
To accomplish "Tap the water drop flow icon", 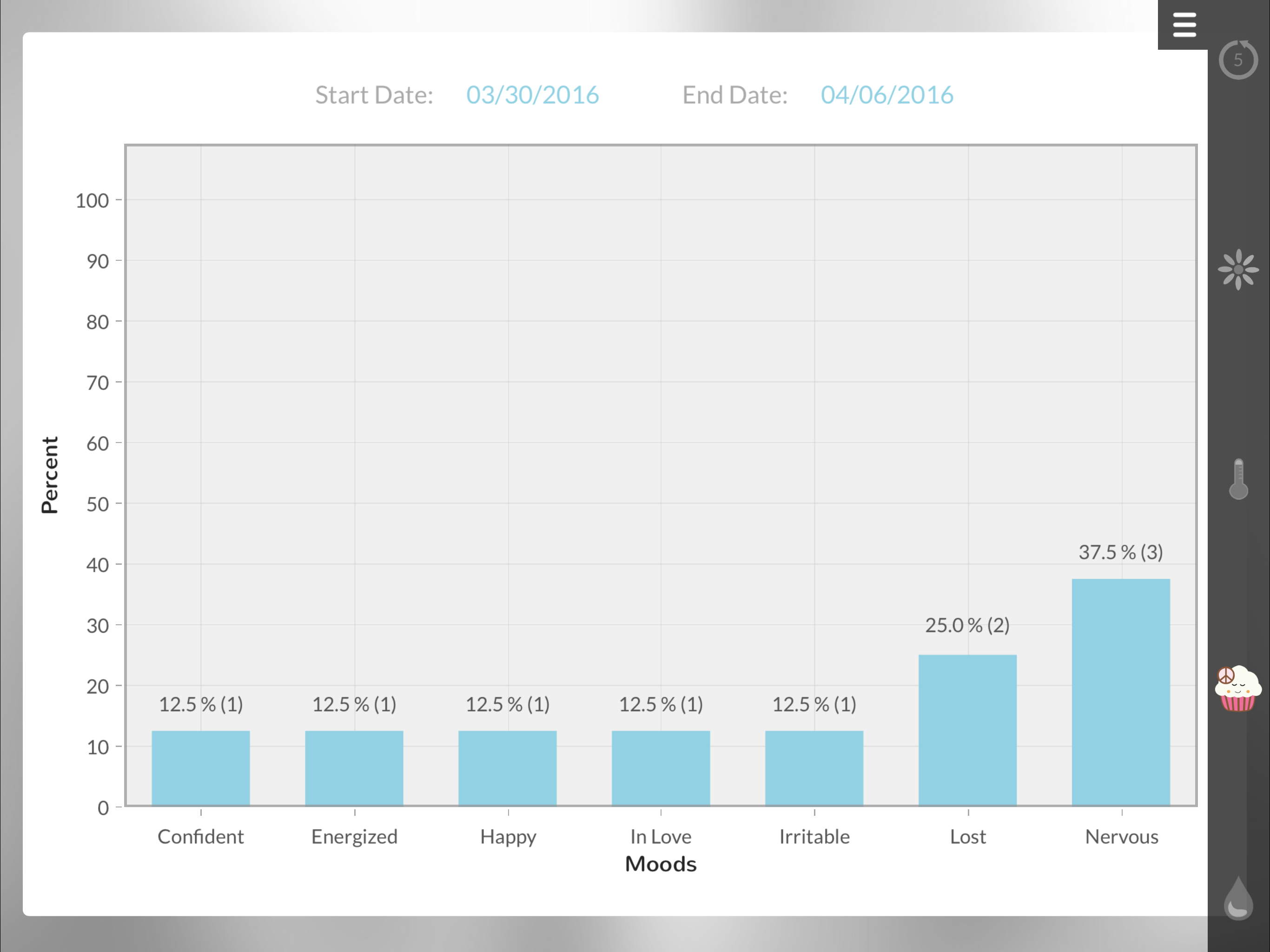I will [x=1238, y=899].
